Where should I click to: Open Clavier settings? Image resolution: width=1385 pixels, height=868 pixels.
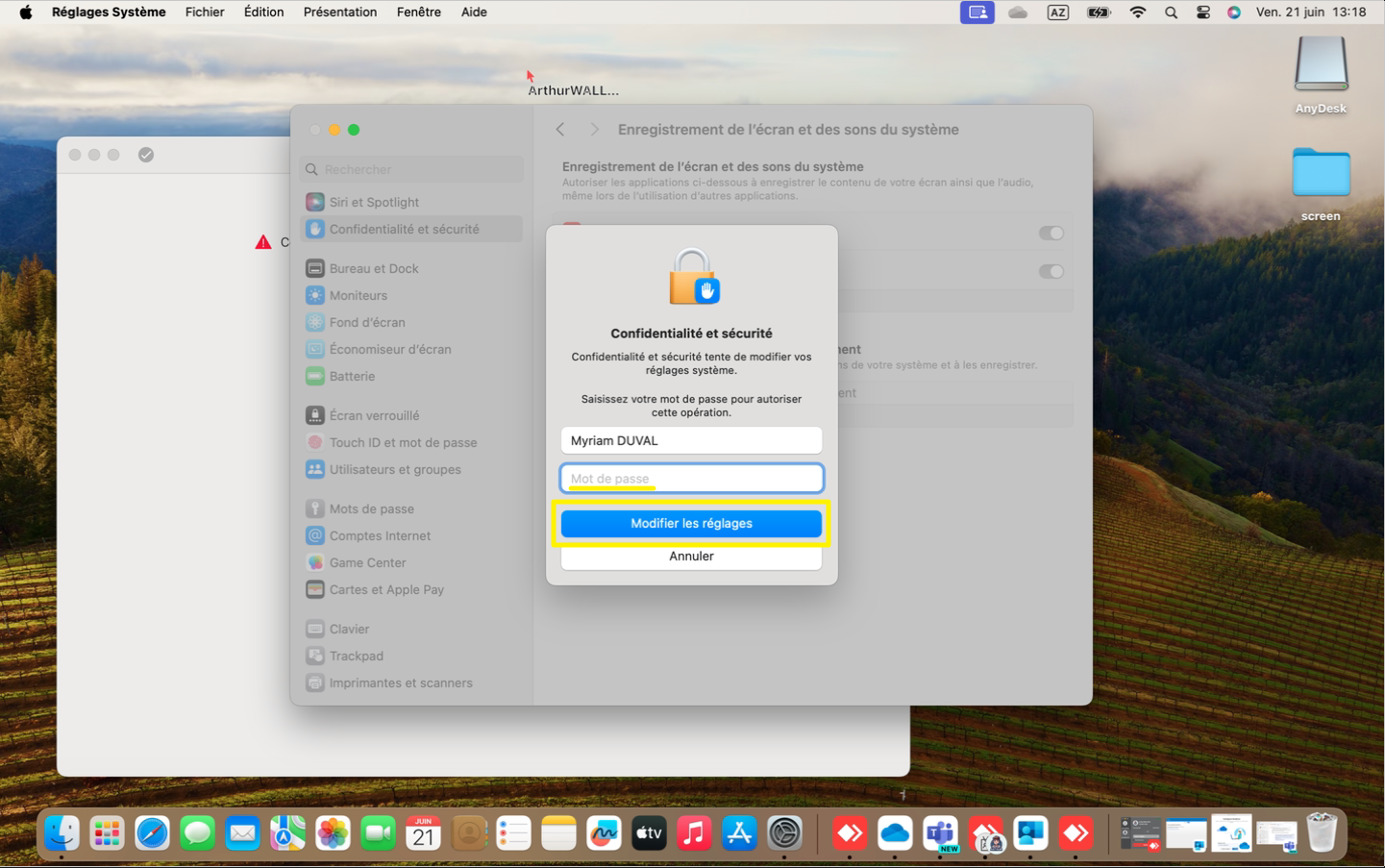(x=412, y=629)
